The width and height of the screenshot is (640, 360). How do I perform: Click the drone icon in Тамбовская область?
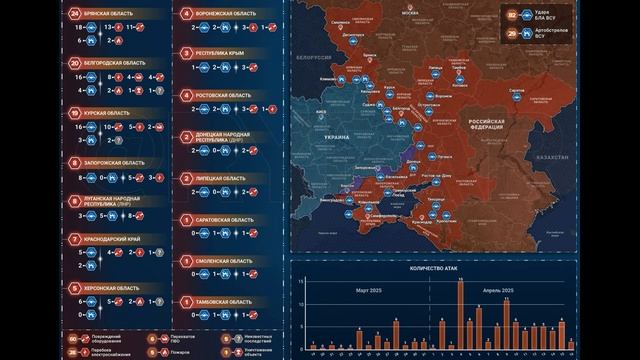pyautogui.click(x=204, y=315)
